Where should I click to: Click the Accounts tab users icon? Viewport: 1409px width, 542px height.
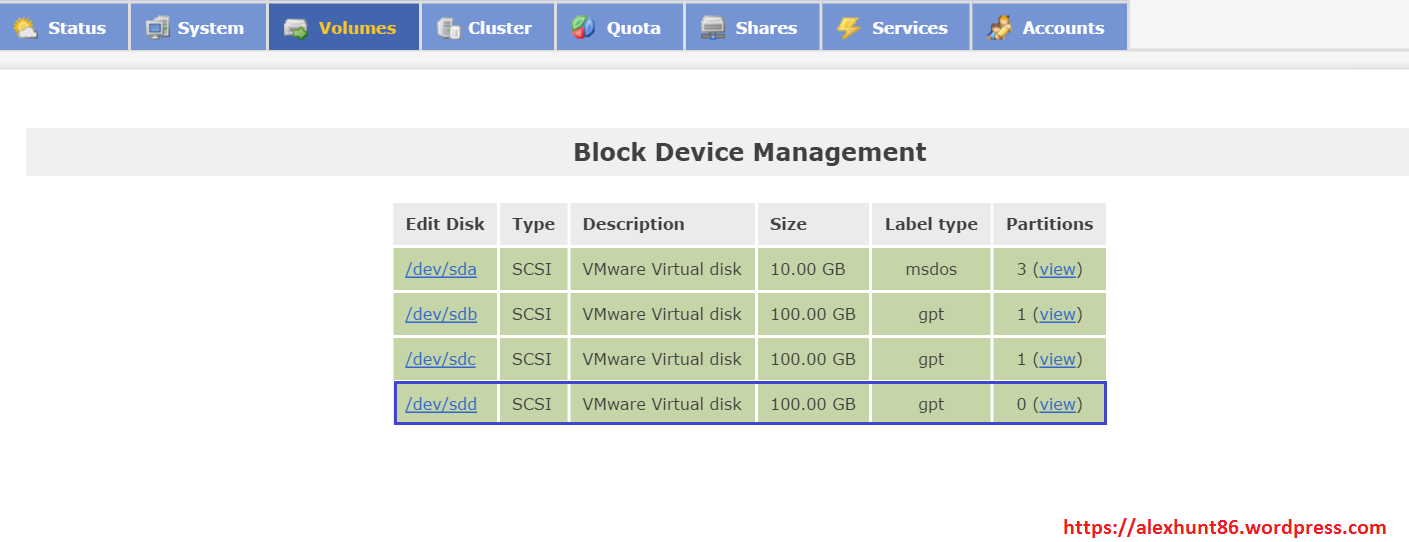[x=999, y=28]
